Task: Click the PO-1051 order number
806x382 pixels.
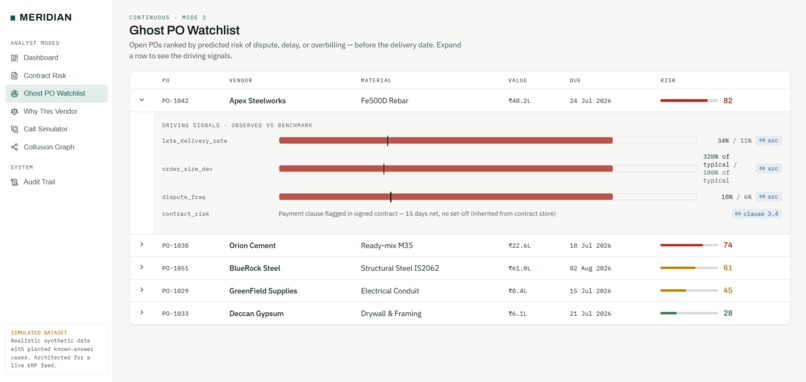Action: (175, 268)
